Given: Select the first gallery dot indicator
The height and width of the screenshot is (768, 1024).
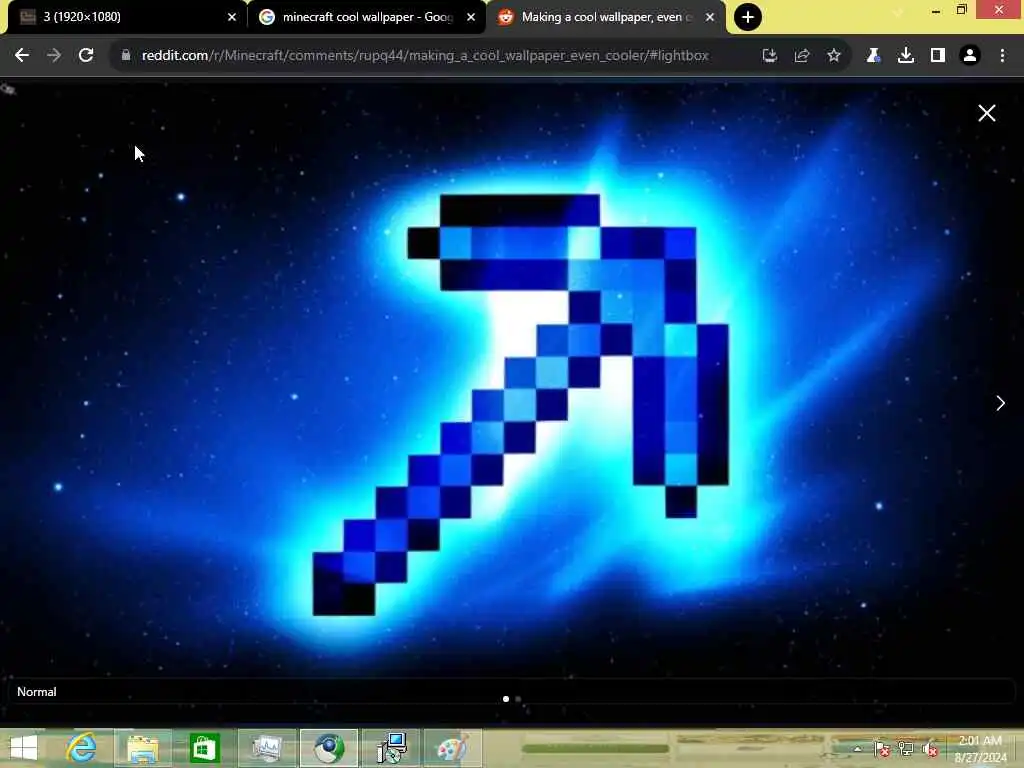Looking at the screenshot, I should [505, 699].
